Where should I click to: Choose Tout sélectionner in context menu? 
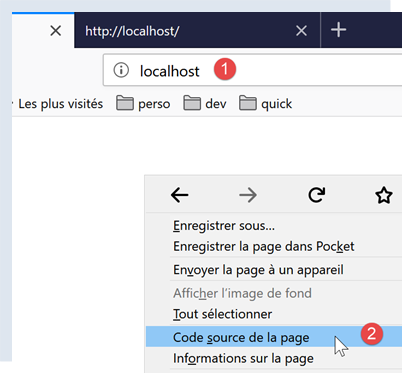tap(274, 314)
